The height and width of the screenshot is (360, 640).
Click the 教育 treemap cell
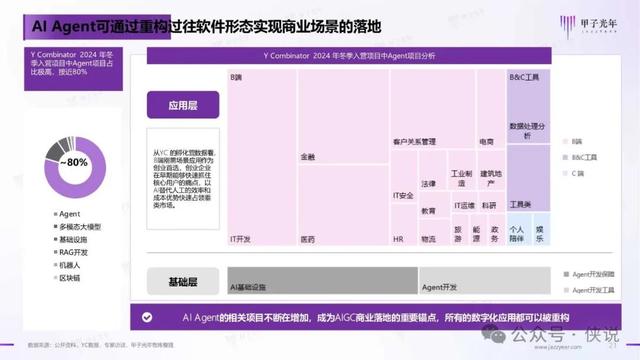(x=434, y=205)
